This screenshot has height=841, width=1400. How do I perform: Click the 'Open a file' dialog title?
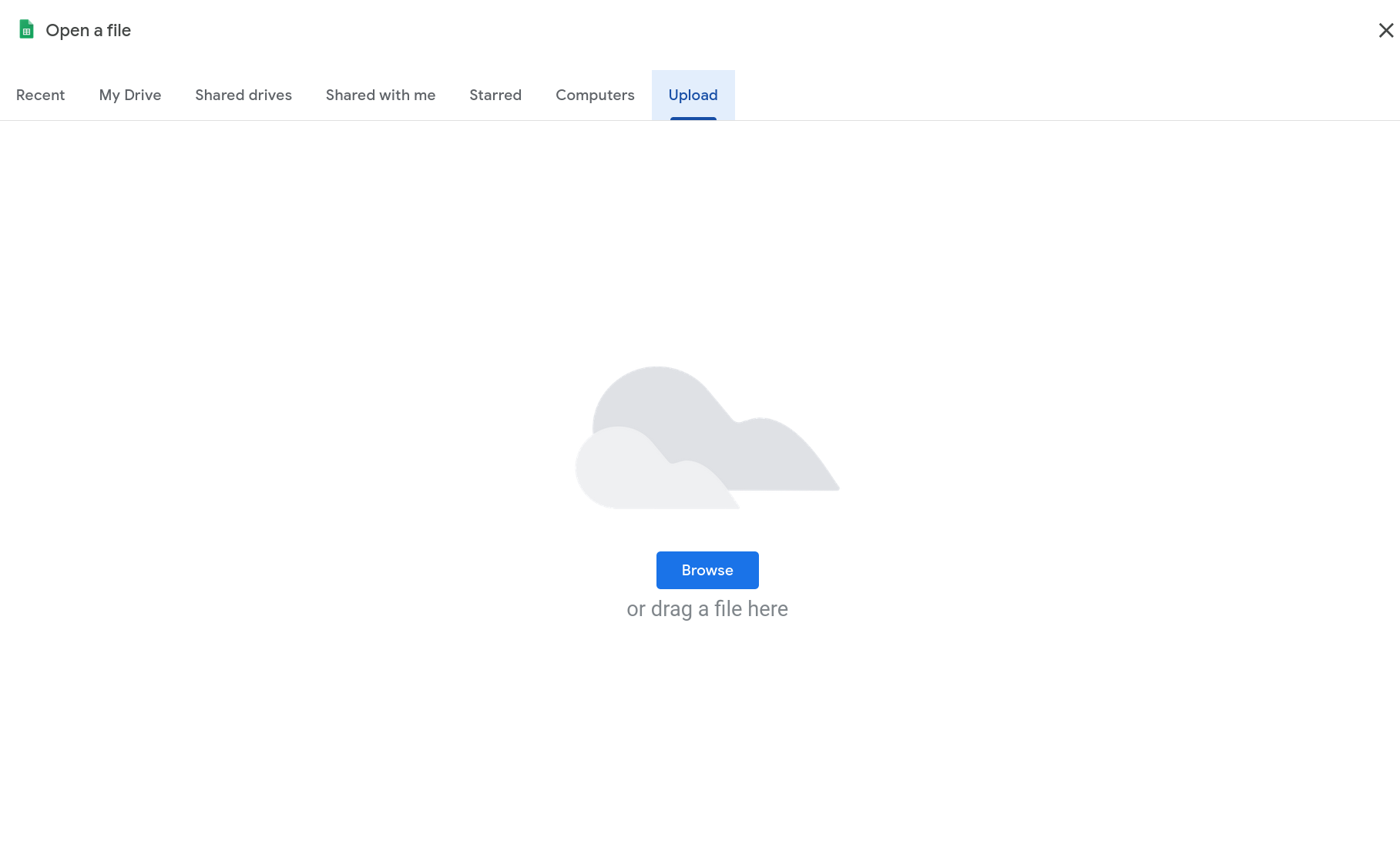pos(88,30)
